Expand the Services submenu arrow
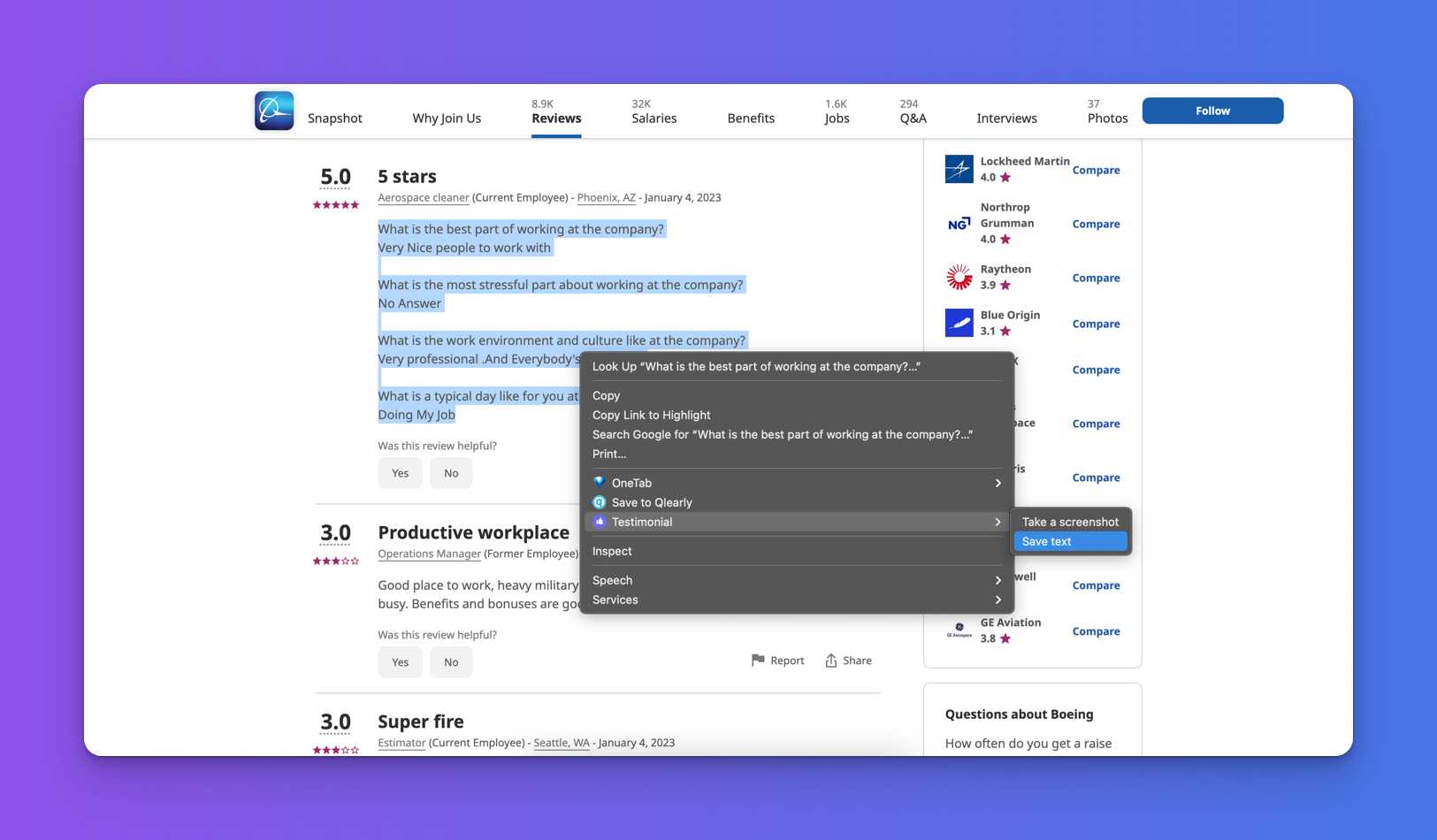This screenshot has height=840, width=1437. [997, 599]
